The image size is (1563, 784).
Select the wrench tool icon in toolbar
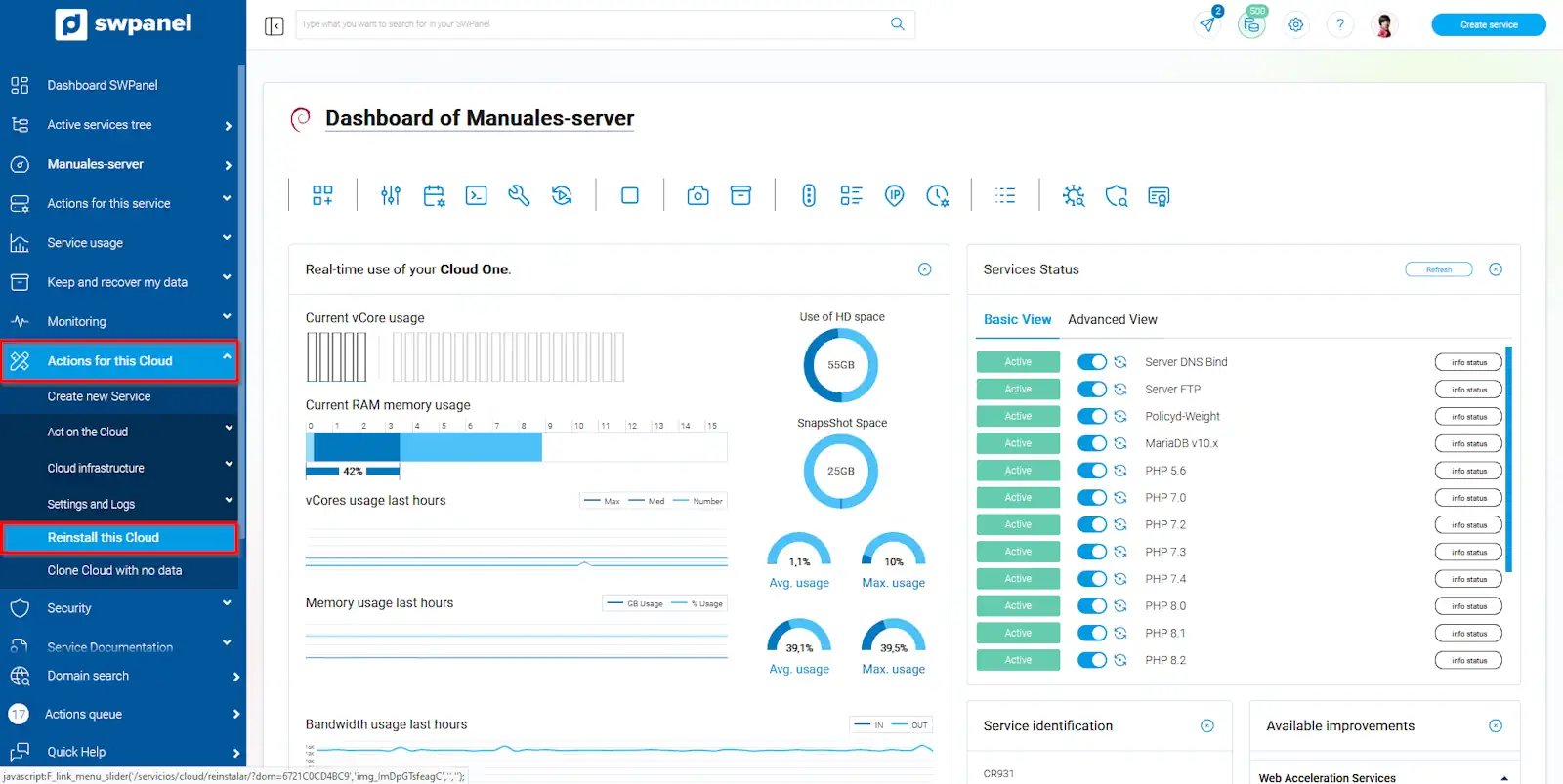pos(519,196)
